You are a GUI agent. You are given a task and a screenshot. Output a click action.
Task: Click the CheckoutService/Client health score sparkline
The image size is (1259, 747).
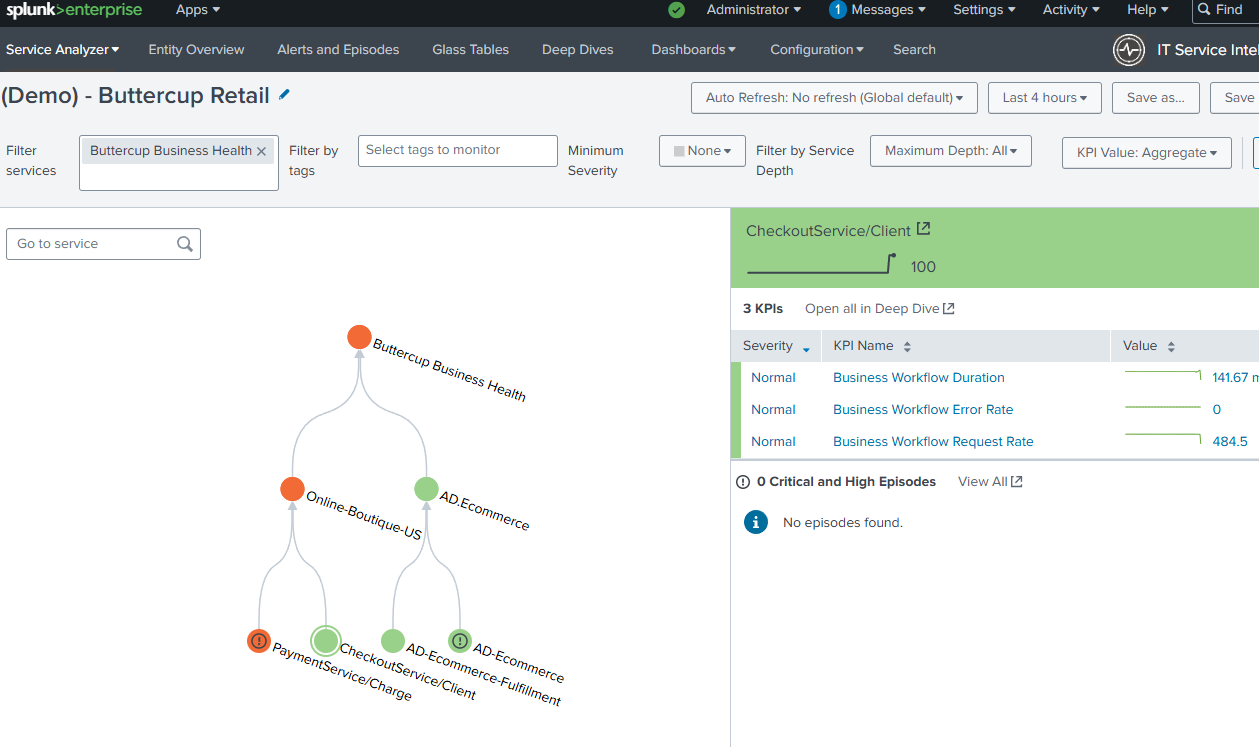coord(821,264)
